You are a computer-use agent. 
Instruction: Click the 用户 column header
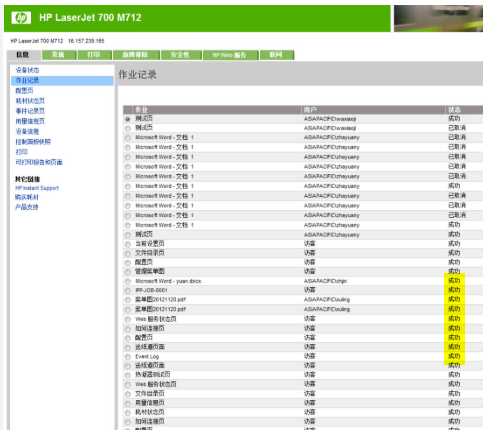click(373, 110)
